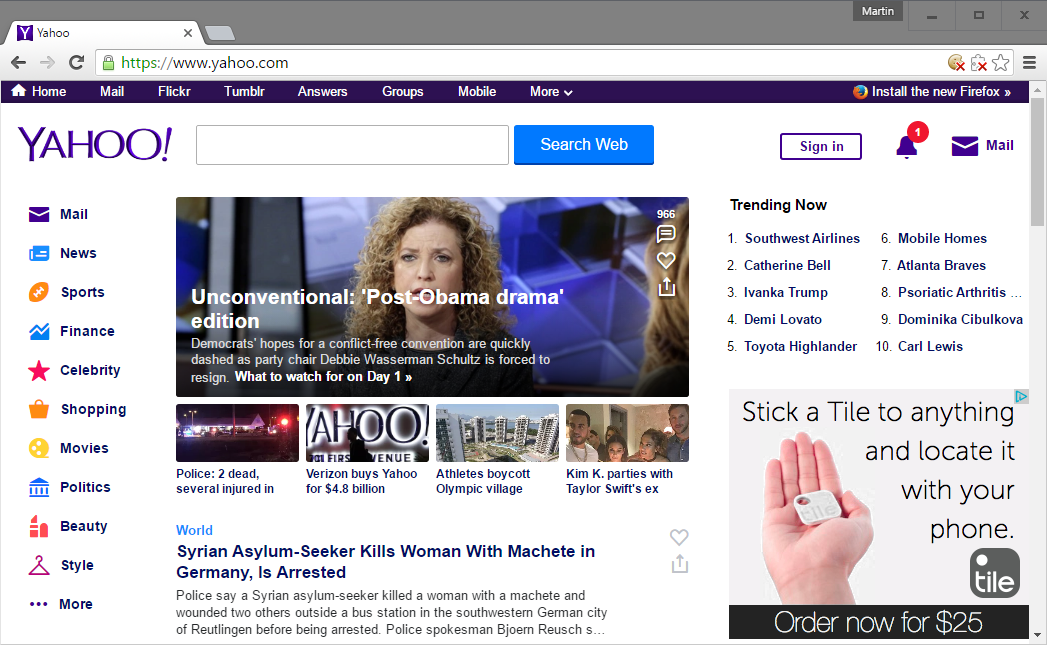Open Mail in top navigation bar

coord(112,91)
